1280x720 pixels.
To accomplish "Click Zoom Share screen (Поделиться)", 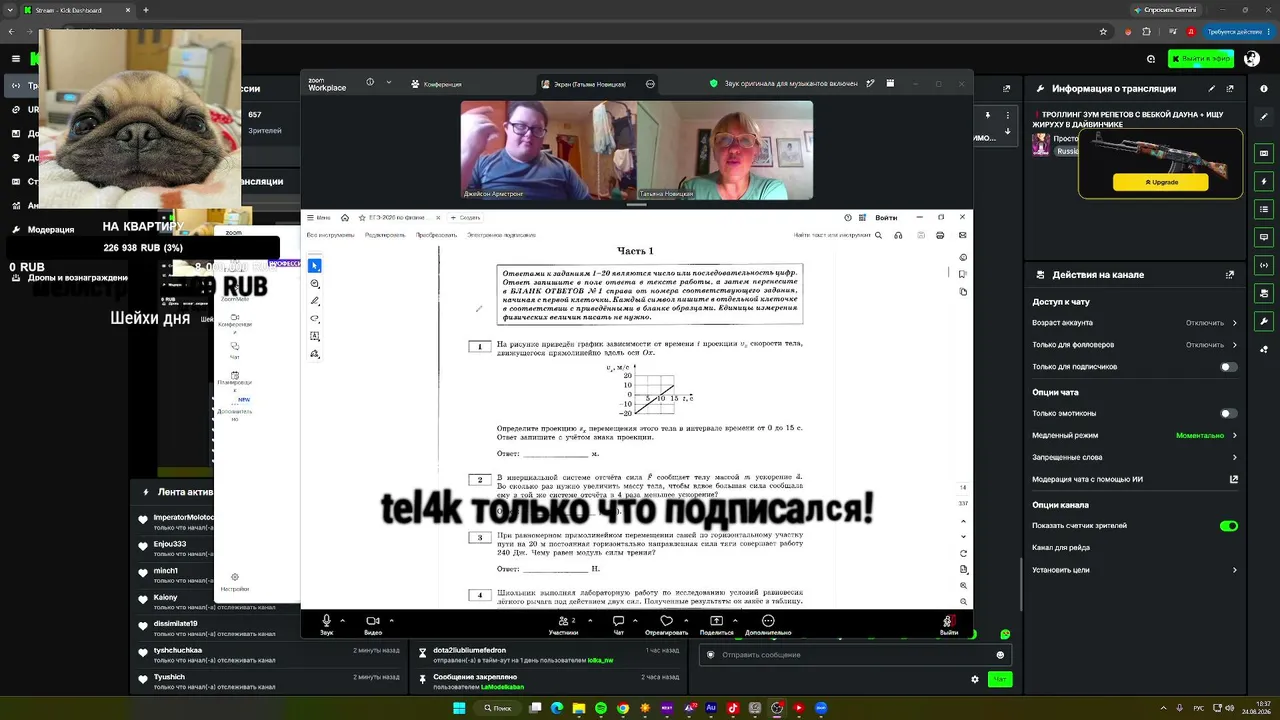I will [x=717, y=625].
